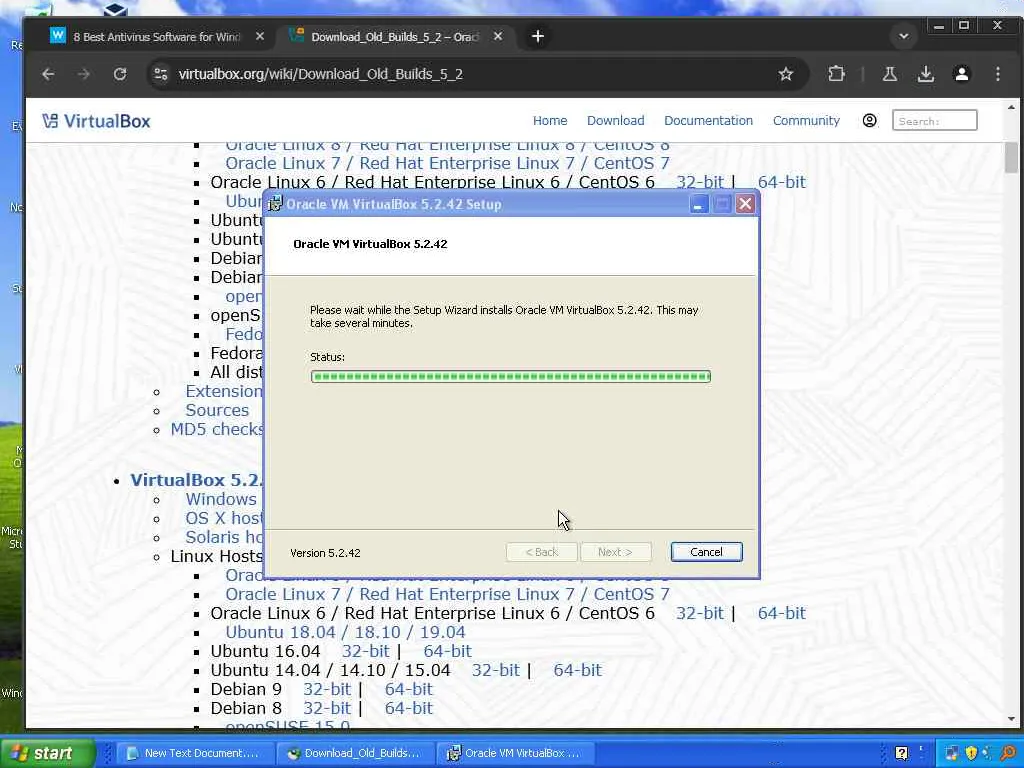Click the page vertical scrollbar thumb

1011,157
